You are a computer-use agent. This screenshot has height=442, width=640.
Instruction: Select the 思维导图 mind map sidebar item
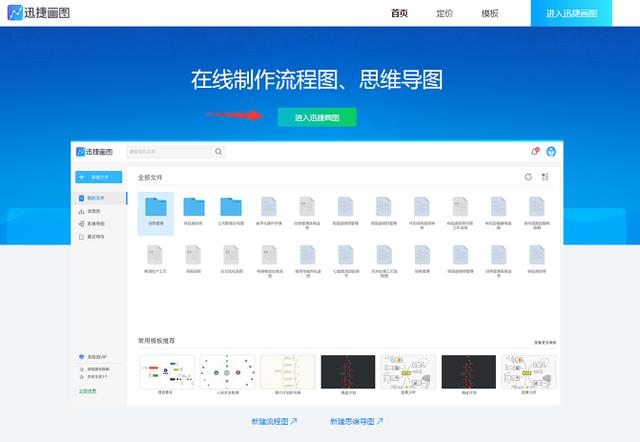91,224
